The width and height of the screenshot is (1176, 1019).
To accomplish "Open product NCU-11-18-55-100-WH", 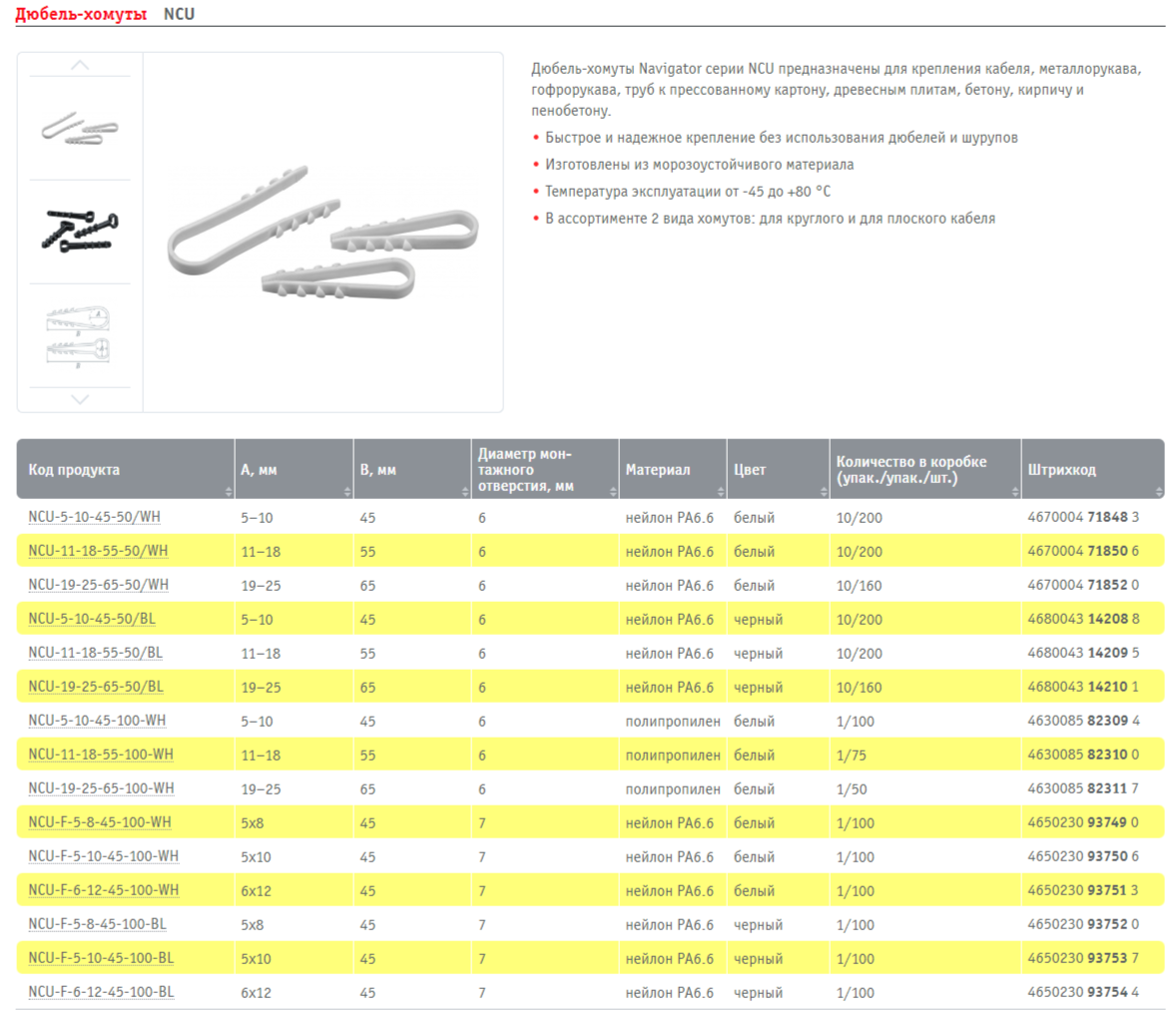I will tap(101, 756).
